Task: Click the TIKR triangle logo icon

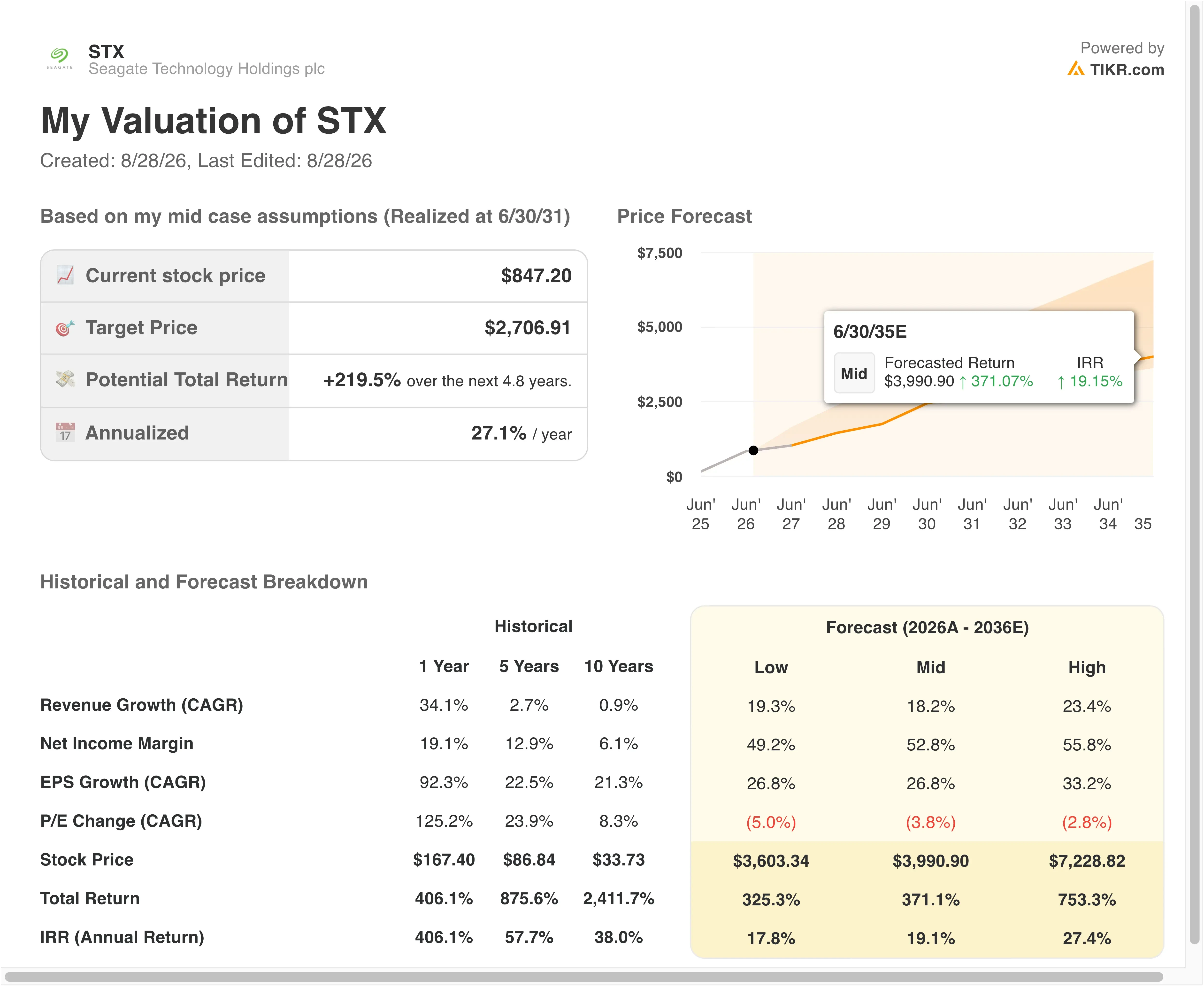Action: [1075, 69]
